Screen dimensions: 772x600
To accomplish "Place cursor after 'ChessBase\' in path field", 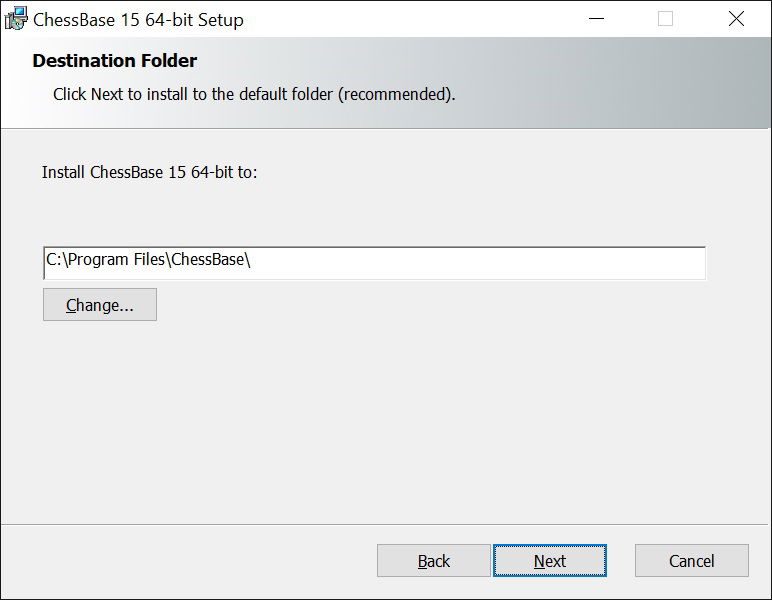I will click(x=251, y=260).
